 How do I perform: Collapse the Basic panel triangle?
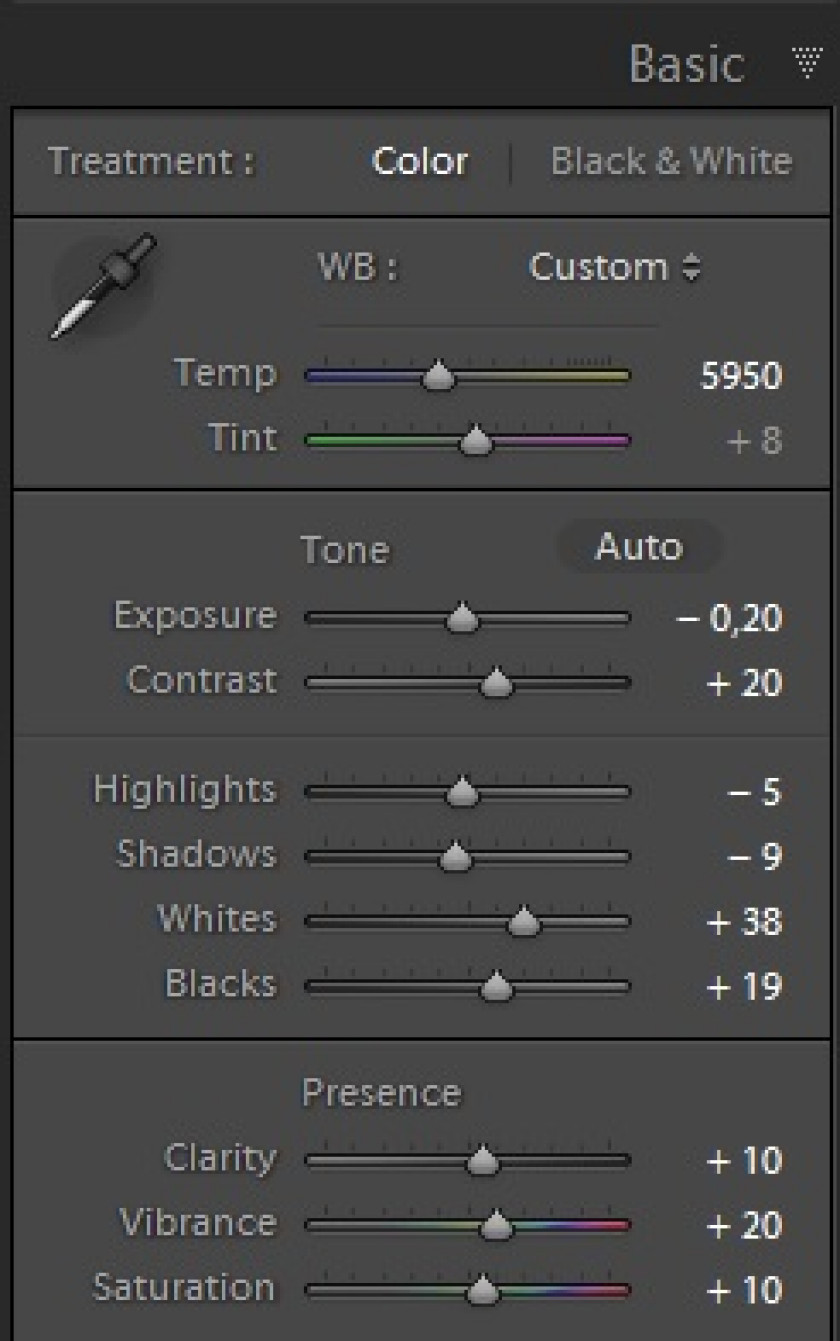coord(807,62)
